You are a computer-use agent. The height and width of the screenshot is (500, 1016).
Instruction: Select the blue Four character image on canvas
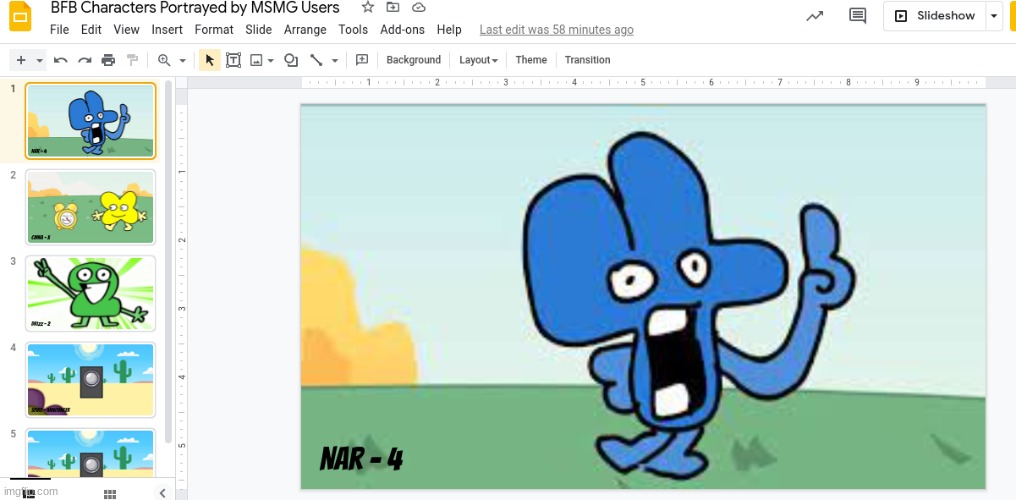pyautogui.click(x=687, y=304)
